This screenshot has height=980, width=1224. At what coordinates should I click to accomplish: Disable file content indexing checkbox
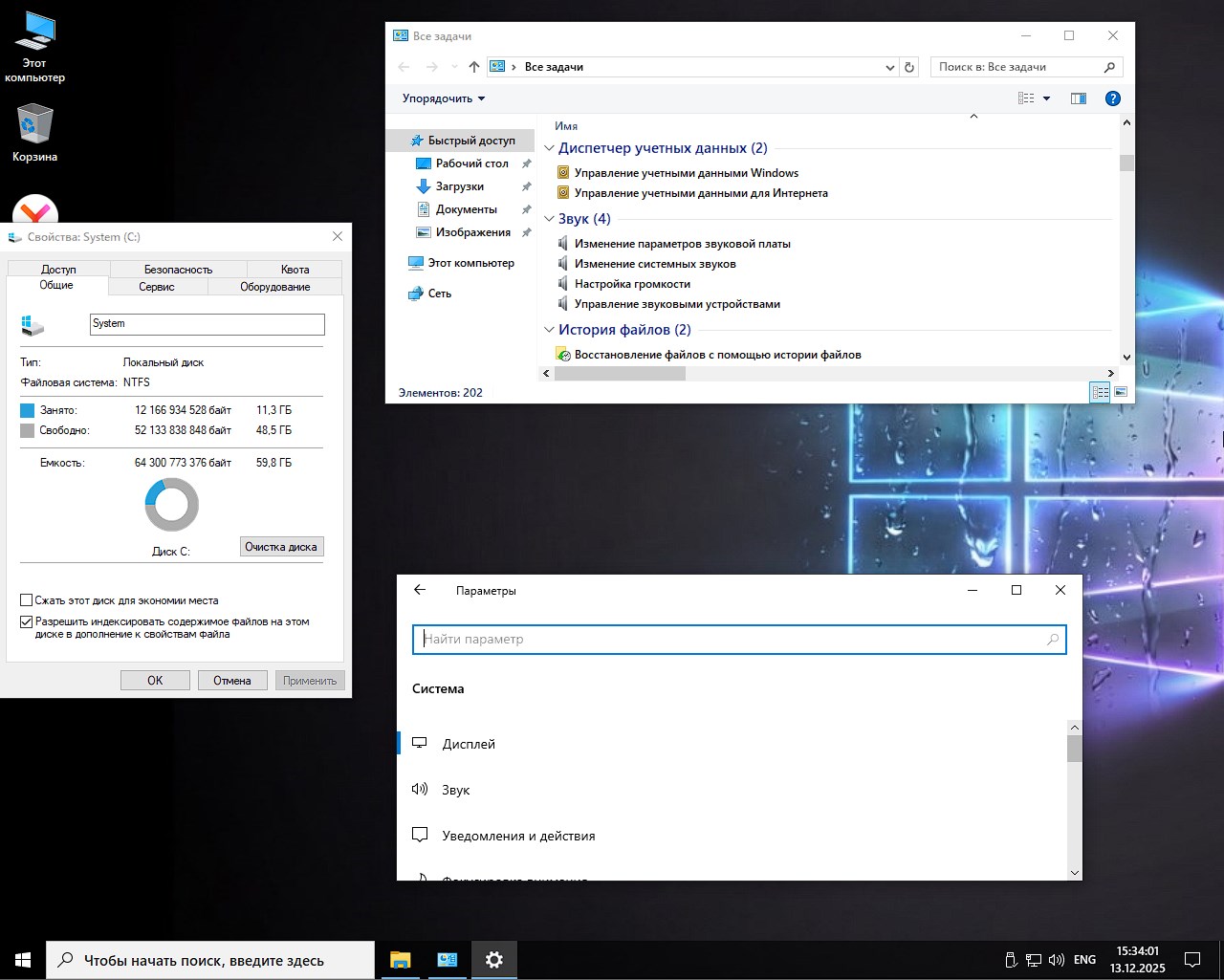[x=27, y=621]
